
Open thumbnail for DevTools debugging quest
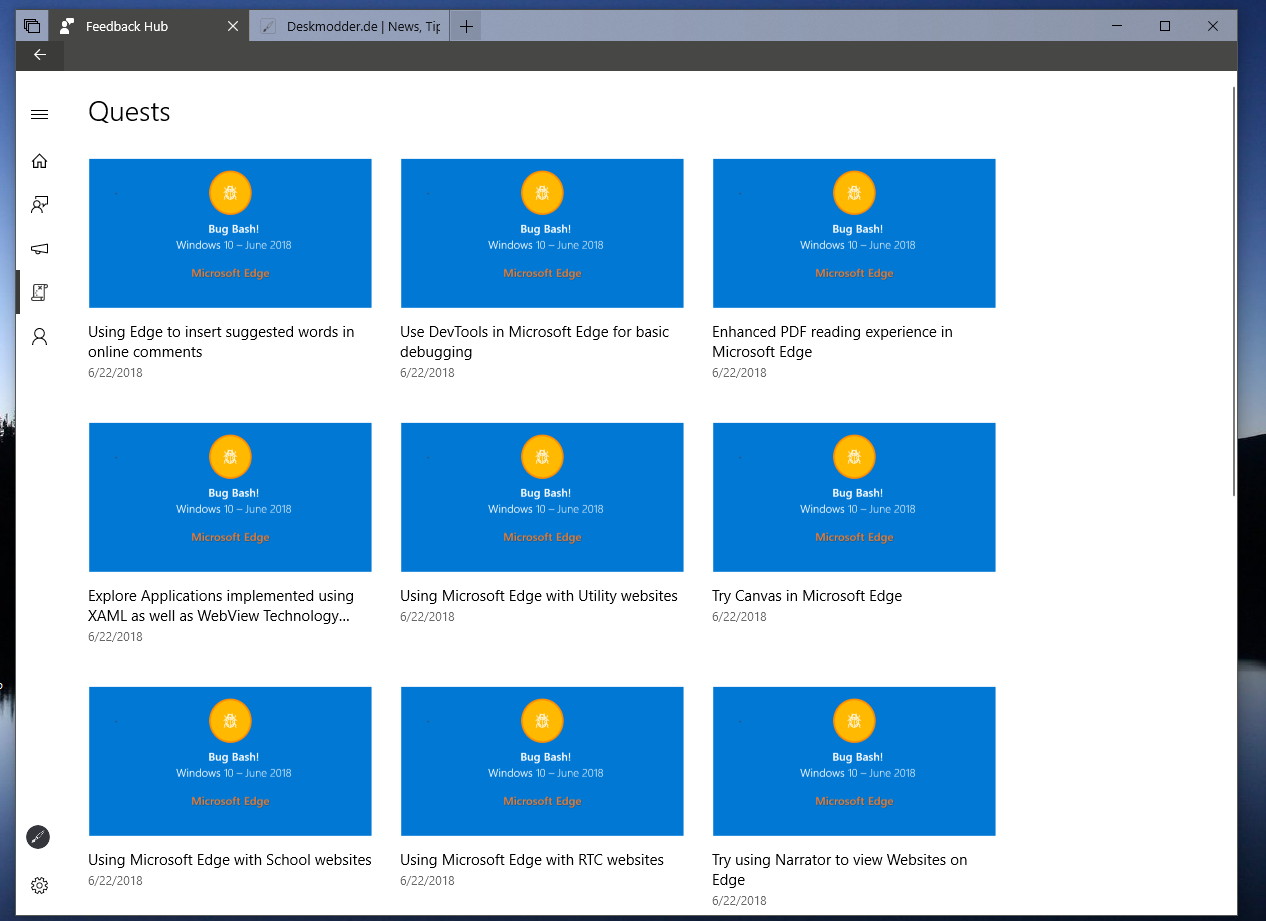(542, 233)
